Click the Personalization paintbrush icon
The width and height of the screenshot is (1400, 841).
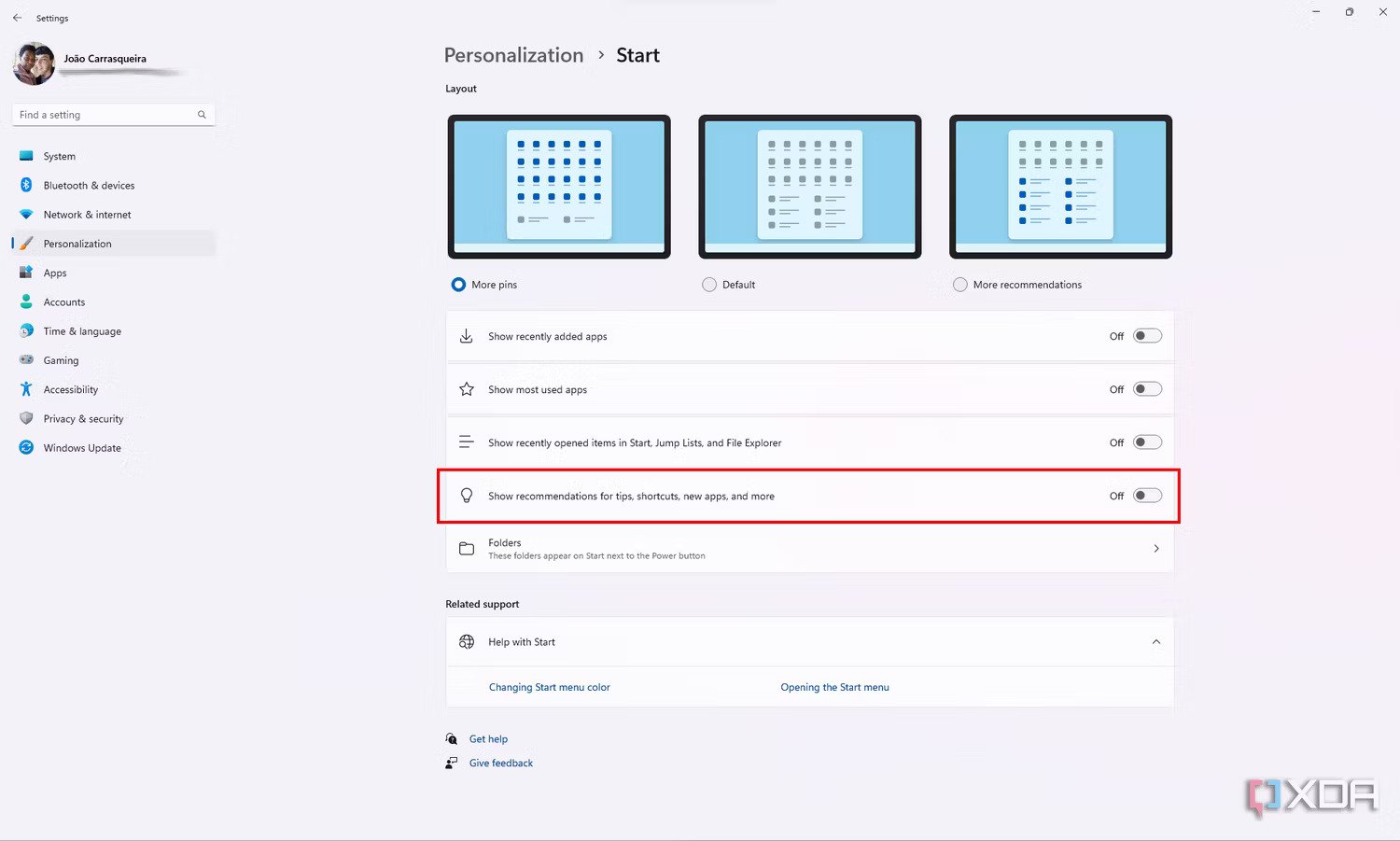point(26,244)
